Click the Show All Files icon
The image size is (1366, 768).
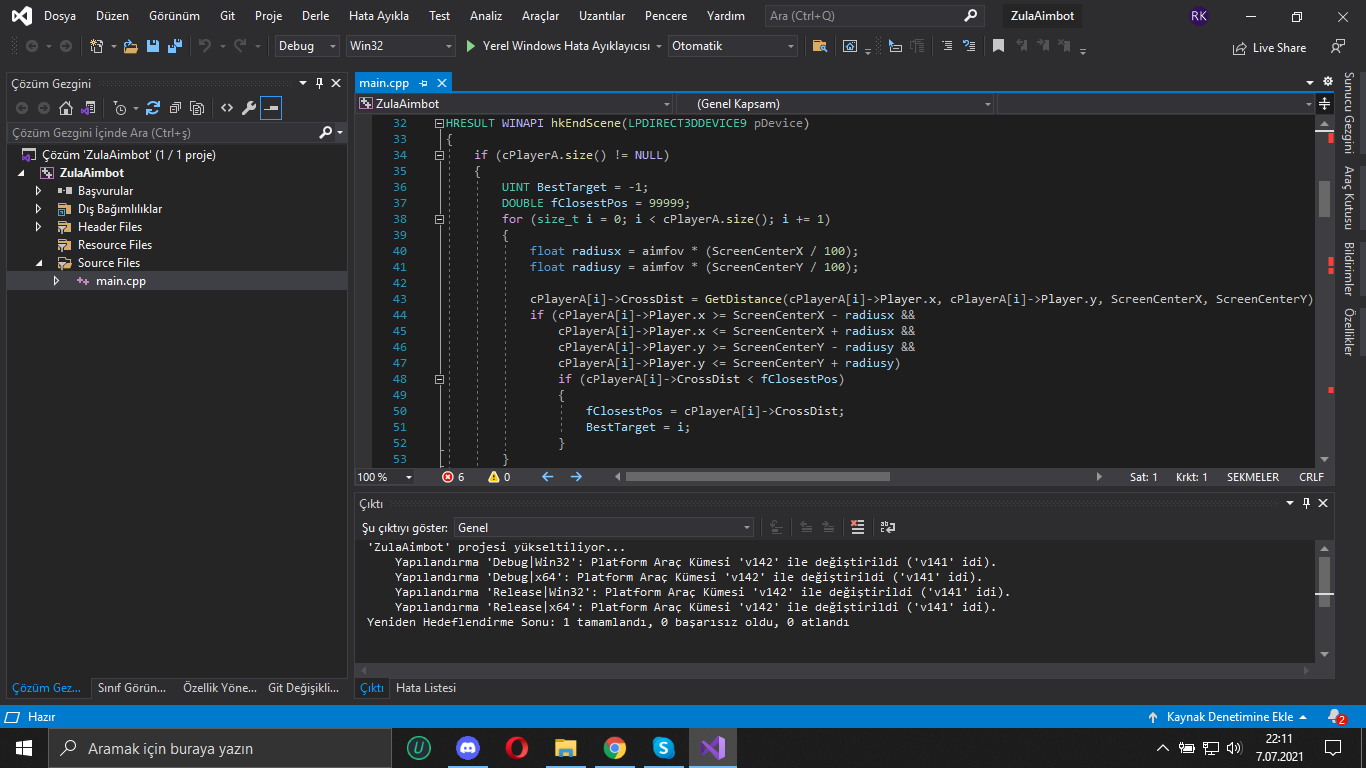(197, 108)
